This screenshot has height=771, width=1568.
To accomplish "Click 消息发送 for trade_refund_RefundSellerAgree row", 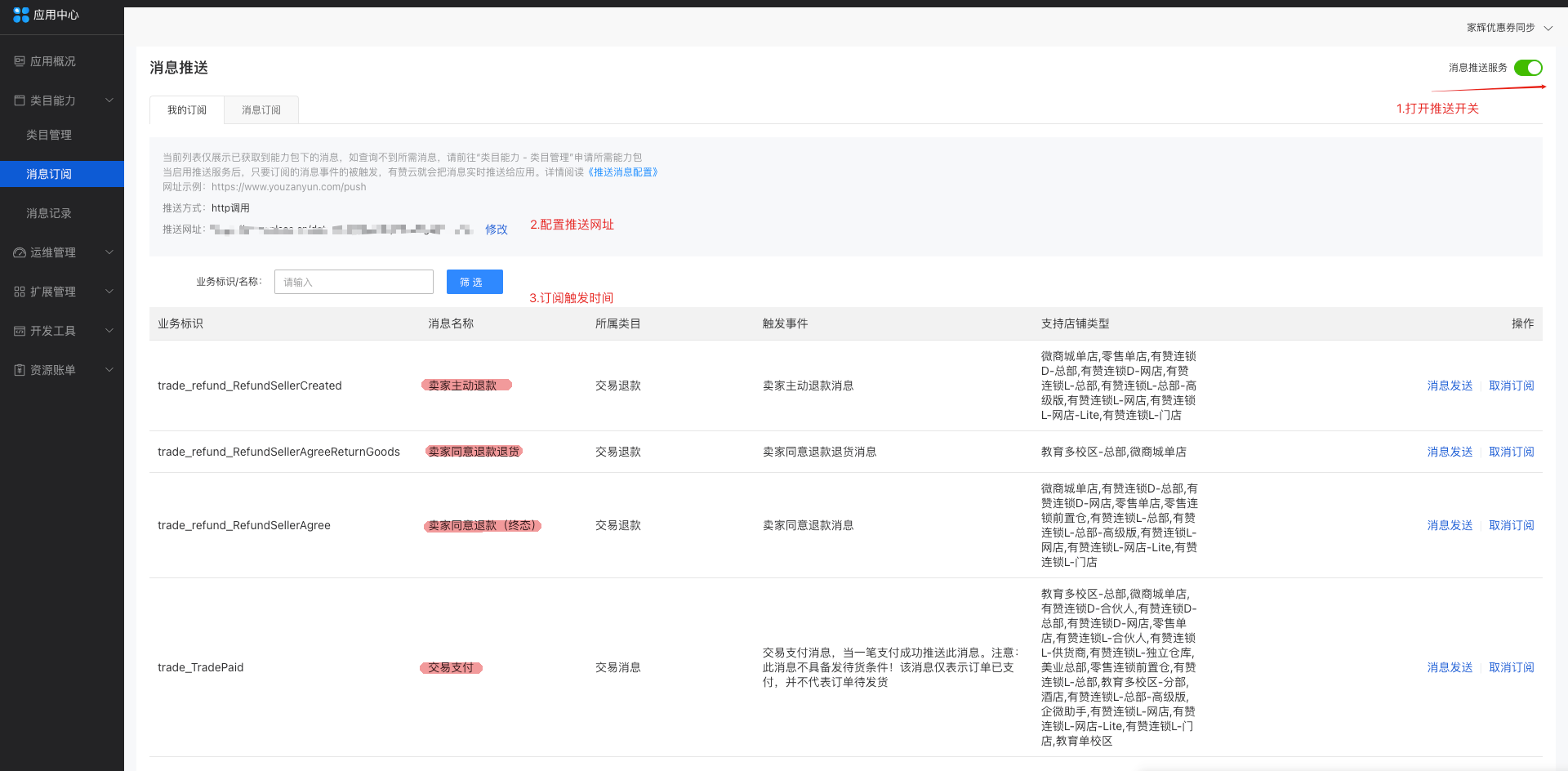I will pyautogui.click(x=1450, y=525).
